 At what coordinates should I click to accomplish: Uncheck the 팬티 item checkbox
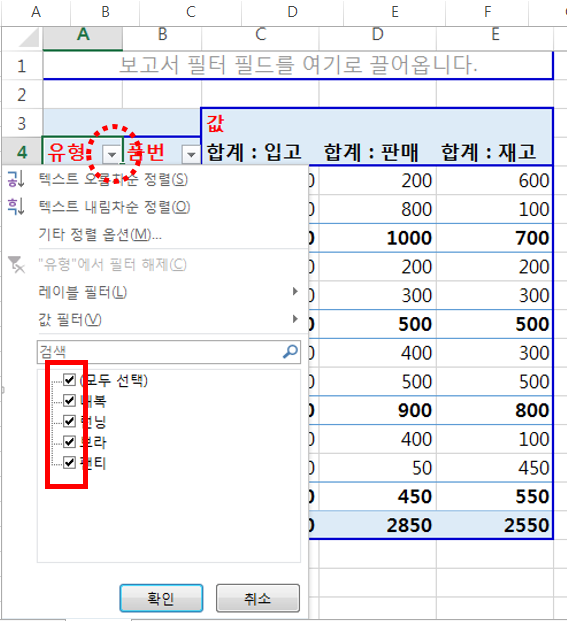(x=70, y=462)
